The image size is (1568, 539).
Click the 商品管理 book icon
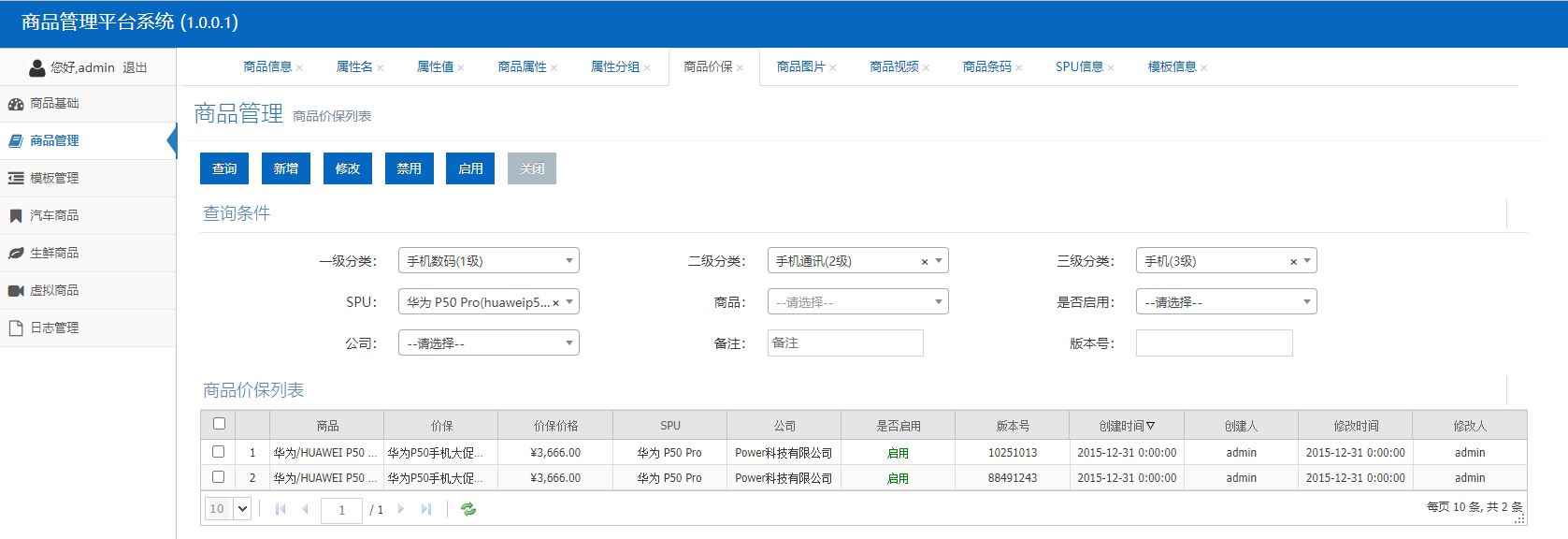(16, 140)
